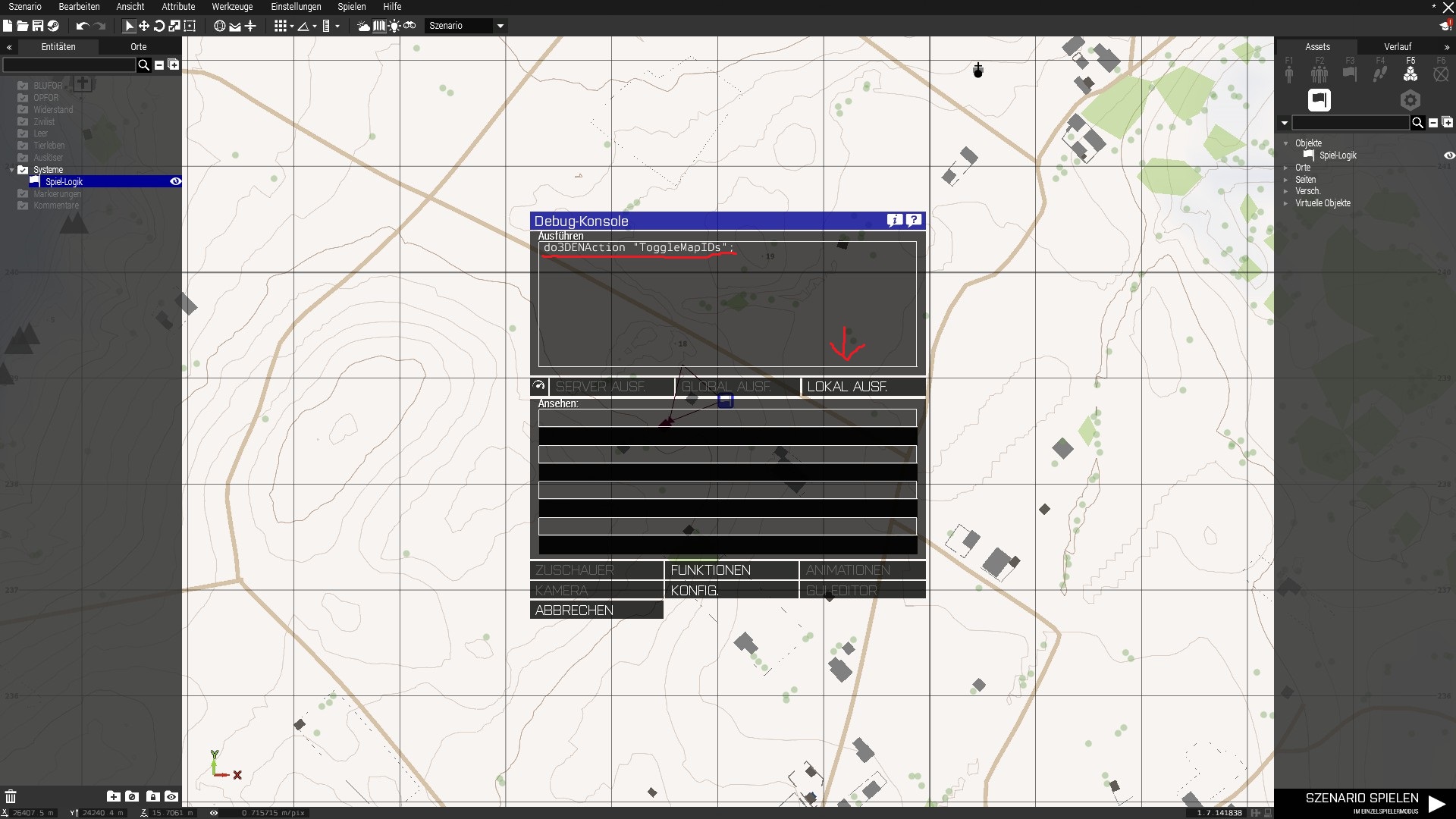The width and height of the screenshot is (1456, 819).
Task: Toggle visibility eye of Spiel-Logik entity
Action: (x=175, y=181)
